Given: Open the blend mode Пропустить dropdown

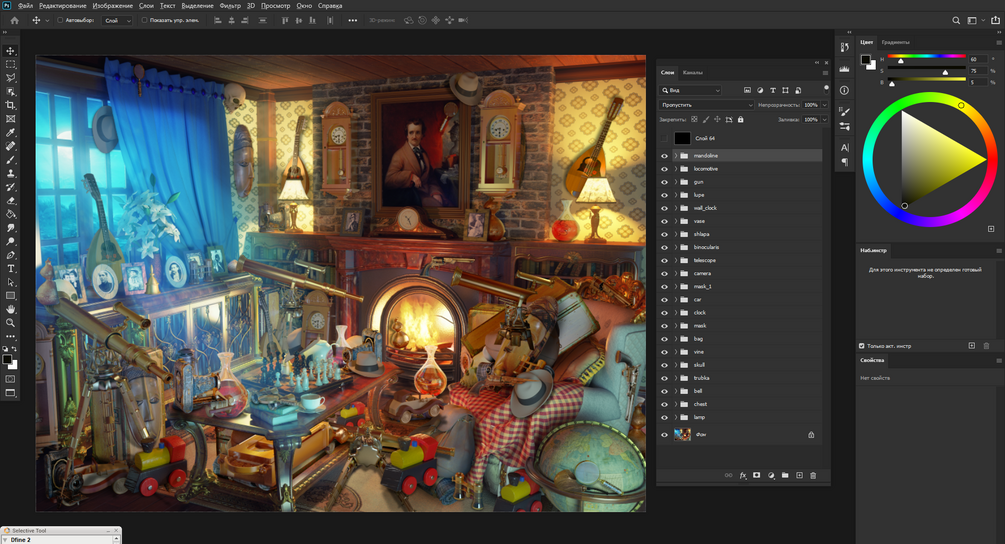Looking at the screenshot, I should click(707, 104).
